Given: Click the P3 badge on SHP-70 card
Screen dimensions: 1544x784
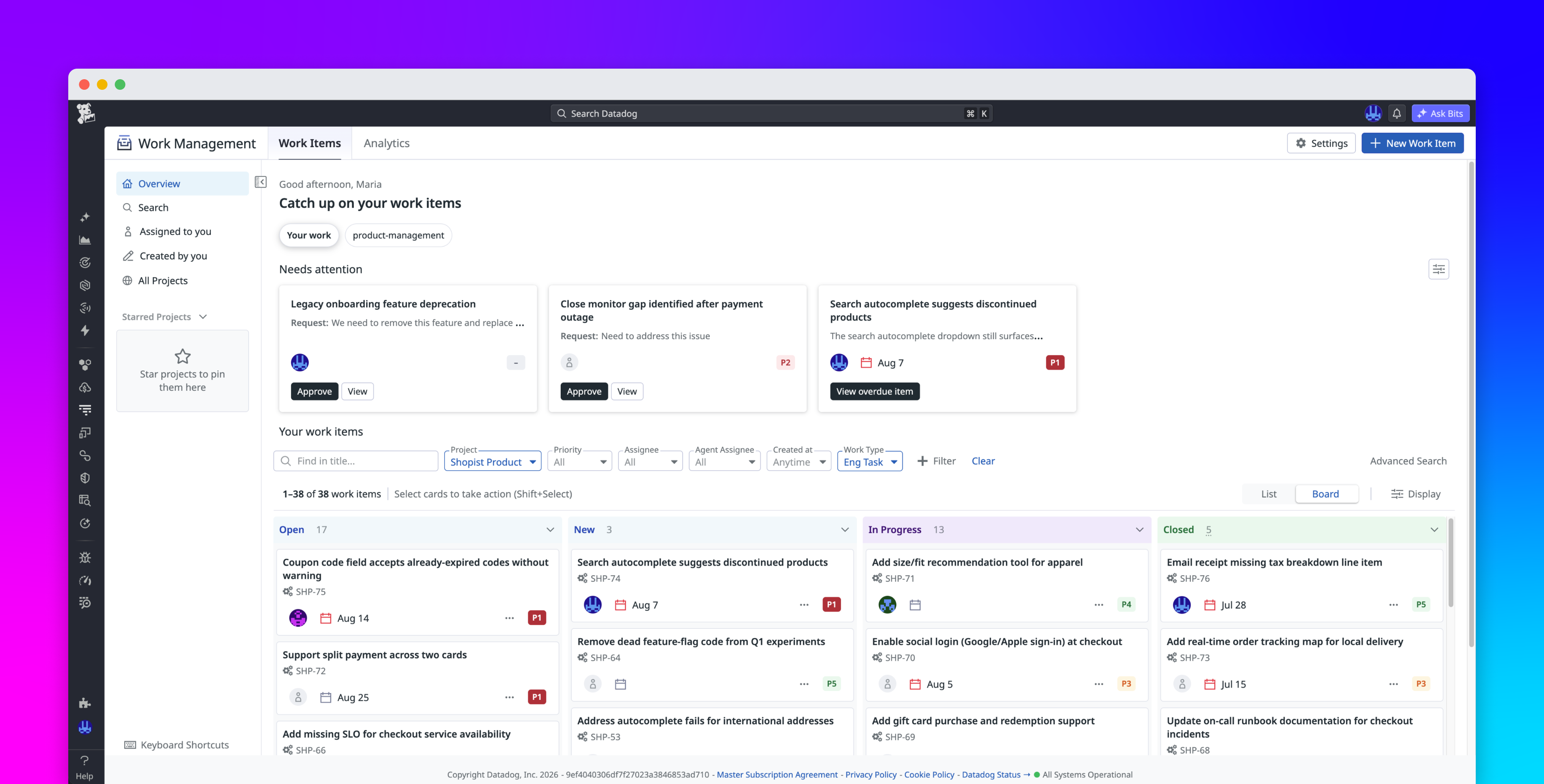Looking at the screenshot, I should (1126, 684).
